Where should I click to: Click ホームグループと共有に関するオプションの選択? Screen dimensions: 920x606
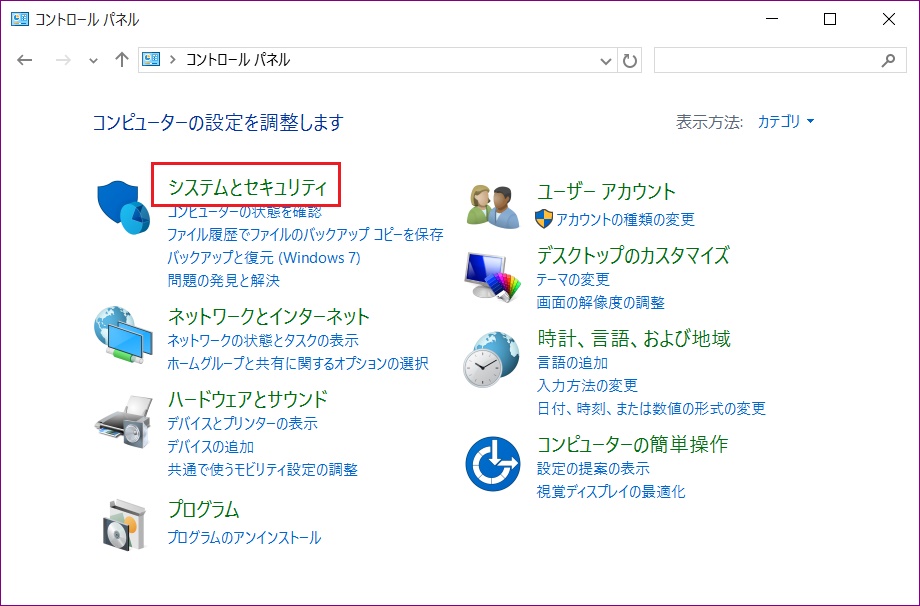(298, 363)
